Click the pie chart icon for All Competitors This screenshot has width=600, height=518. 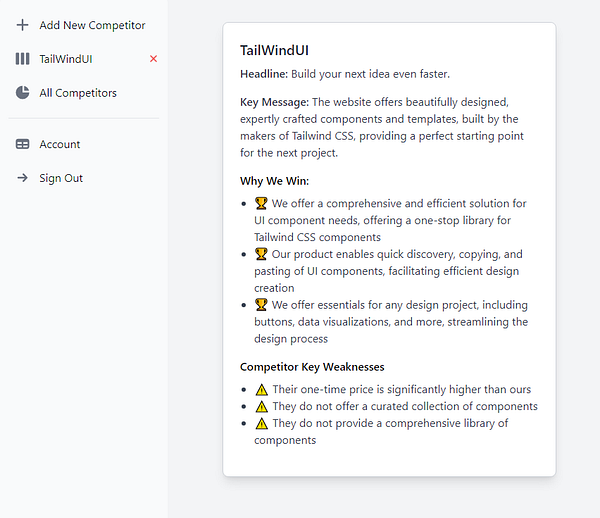click(23, 93)
